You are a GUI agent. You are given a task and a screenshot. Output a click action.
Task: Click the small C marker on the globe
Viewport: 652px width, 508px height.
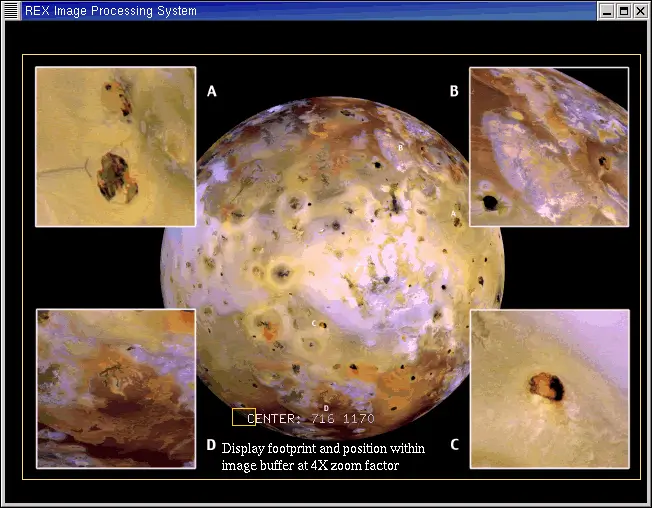coord(314,323)
